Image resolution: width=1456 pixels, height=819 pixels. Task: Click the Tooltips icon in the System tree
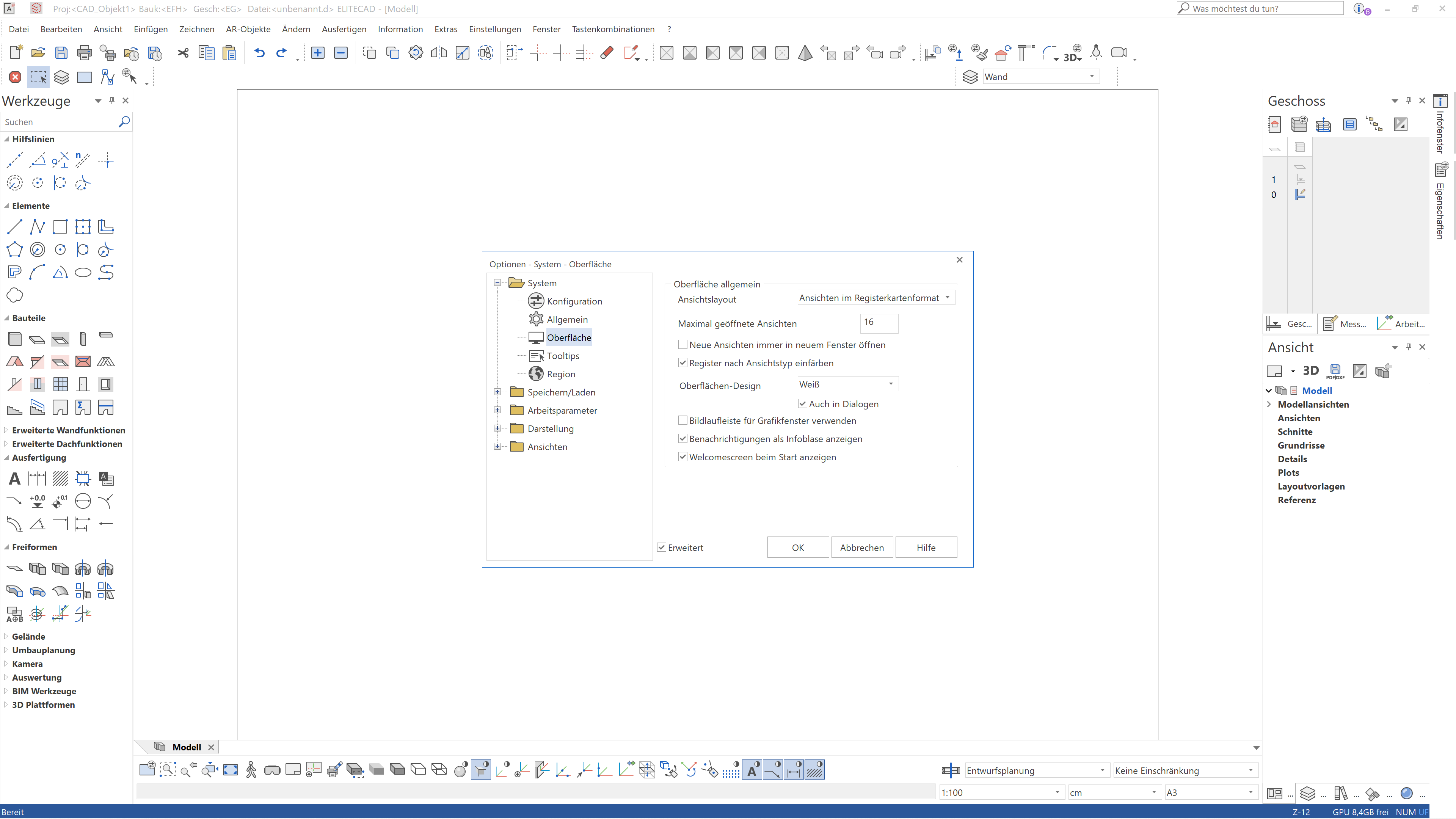537,356
